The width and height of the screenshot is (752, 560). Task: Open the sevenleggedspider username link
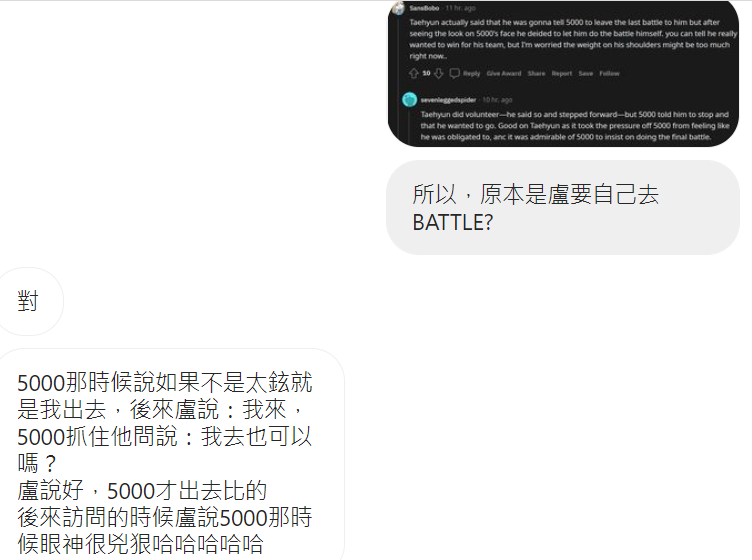(448, 100)
